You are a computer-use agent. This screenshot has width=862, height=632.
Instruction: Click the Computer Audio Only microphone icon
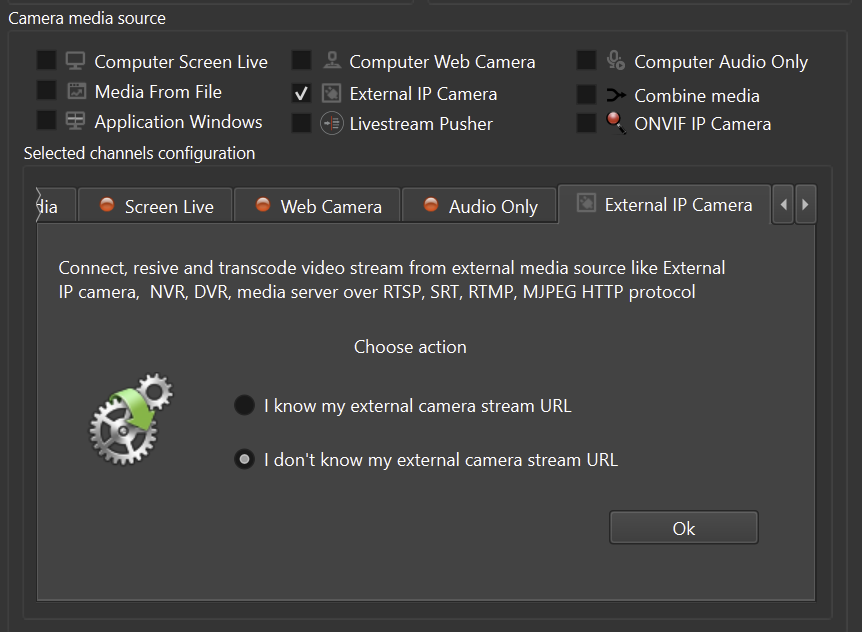(617, 61)
